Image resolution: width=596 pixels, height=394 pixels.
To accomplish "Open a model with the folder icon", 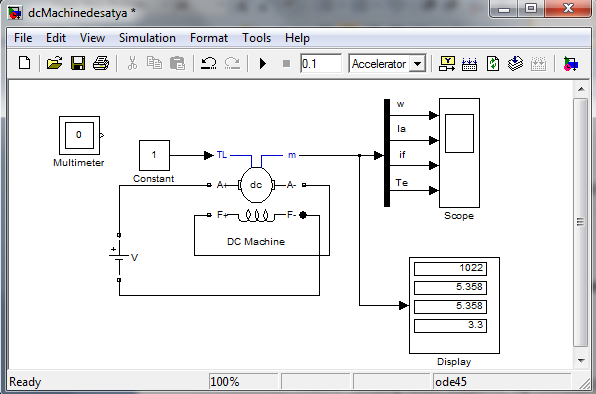I will point(54,63).
